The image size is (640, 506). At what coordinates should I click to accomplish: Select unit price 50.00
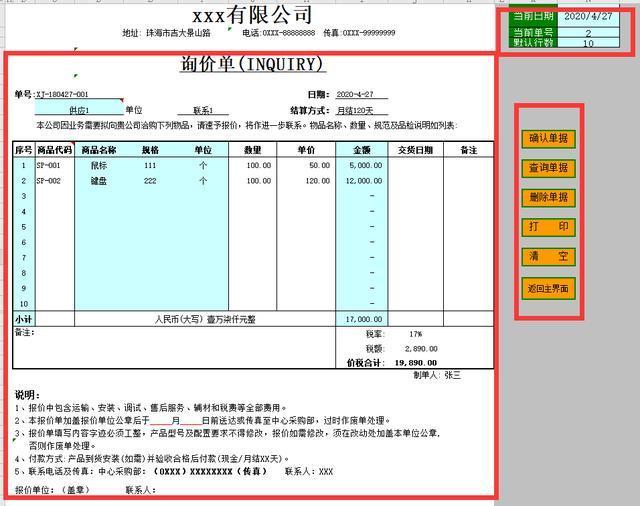(320, 165)
